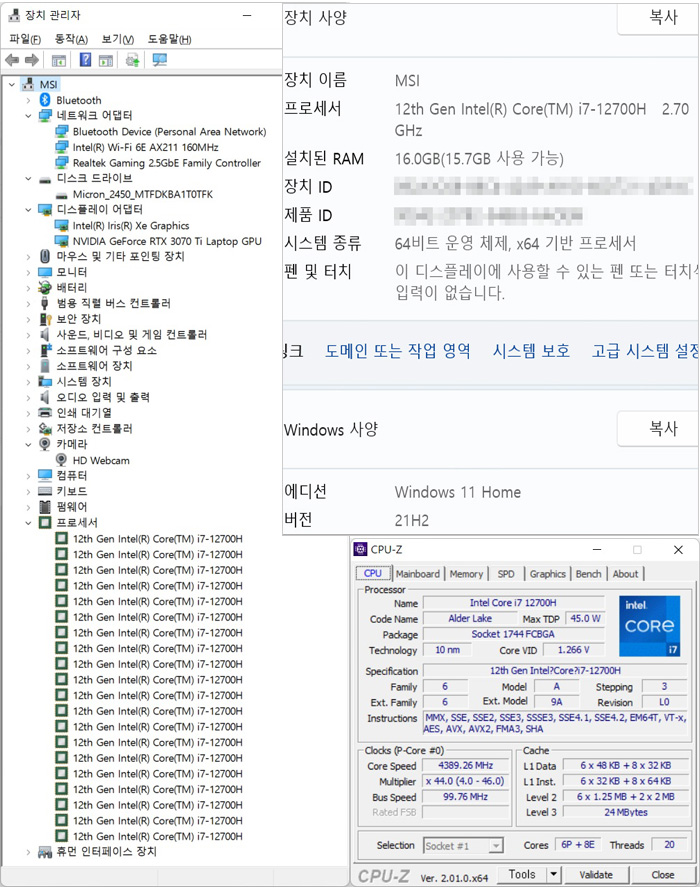Click the 소프트웨어 구성 요소 category icon
The width and height of the screenshot is (700, 890).
(45, 350)
